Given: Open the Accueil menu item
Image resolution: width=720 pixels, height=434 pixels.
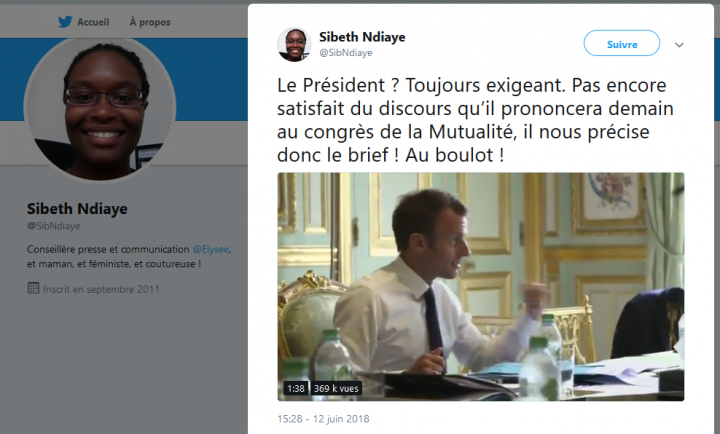Looking at the screenshot, I should pos(93,22).
